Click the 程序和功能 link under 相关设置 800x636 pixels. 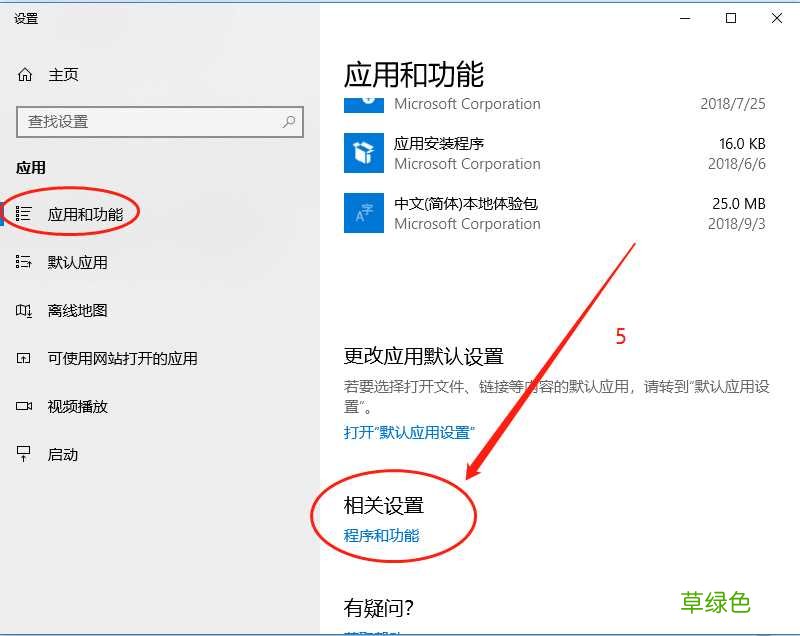point(383,535)
